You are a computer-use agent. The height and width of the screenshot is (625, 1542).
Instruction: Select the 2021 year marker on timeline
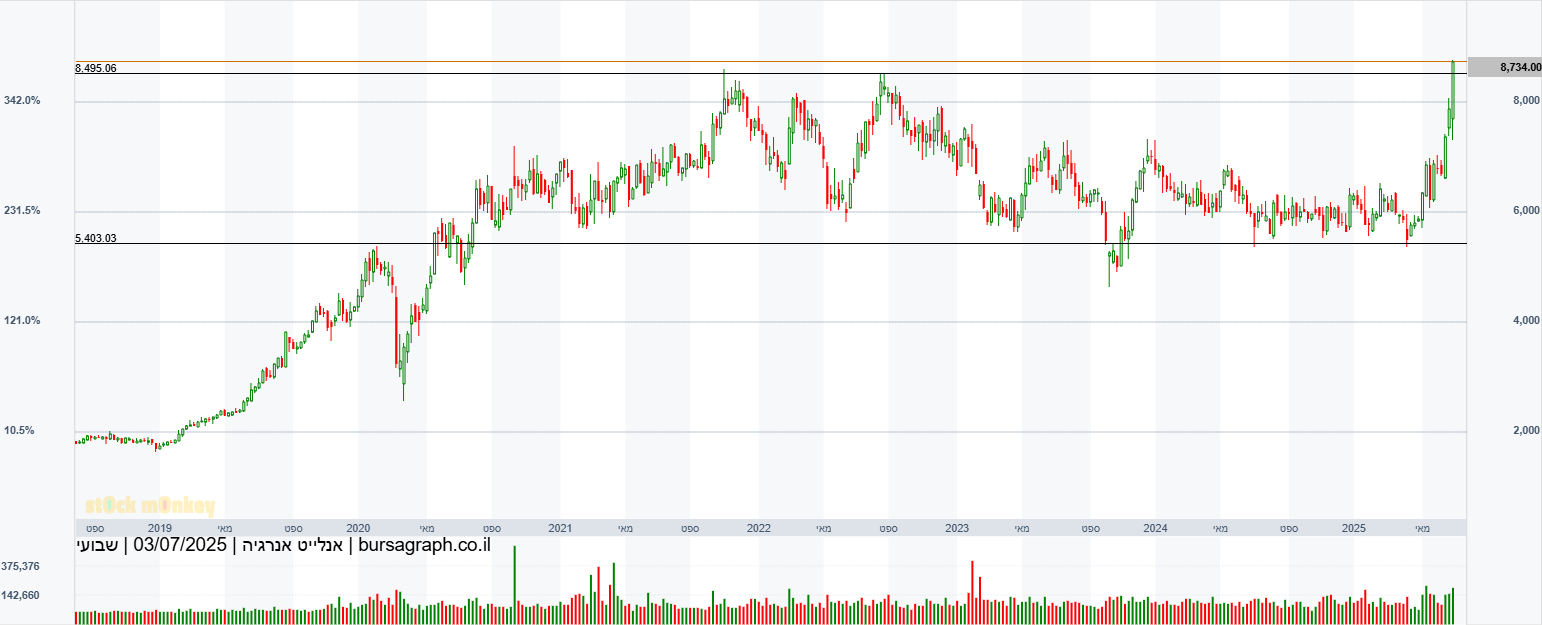[x=560, y=528]
